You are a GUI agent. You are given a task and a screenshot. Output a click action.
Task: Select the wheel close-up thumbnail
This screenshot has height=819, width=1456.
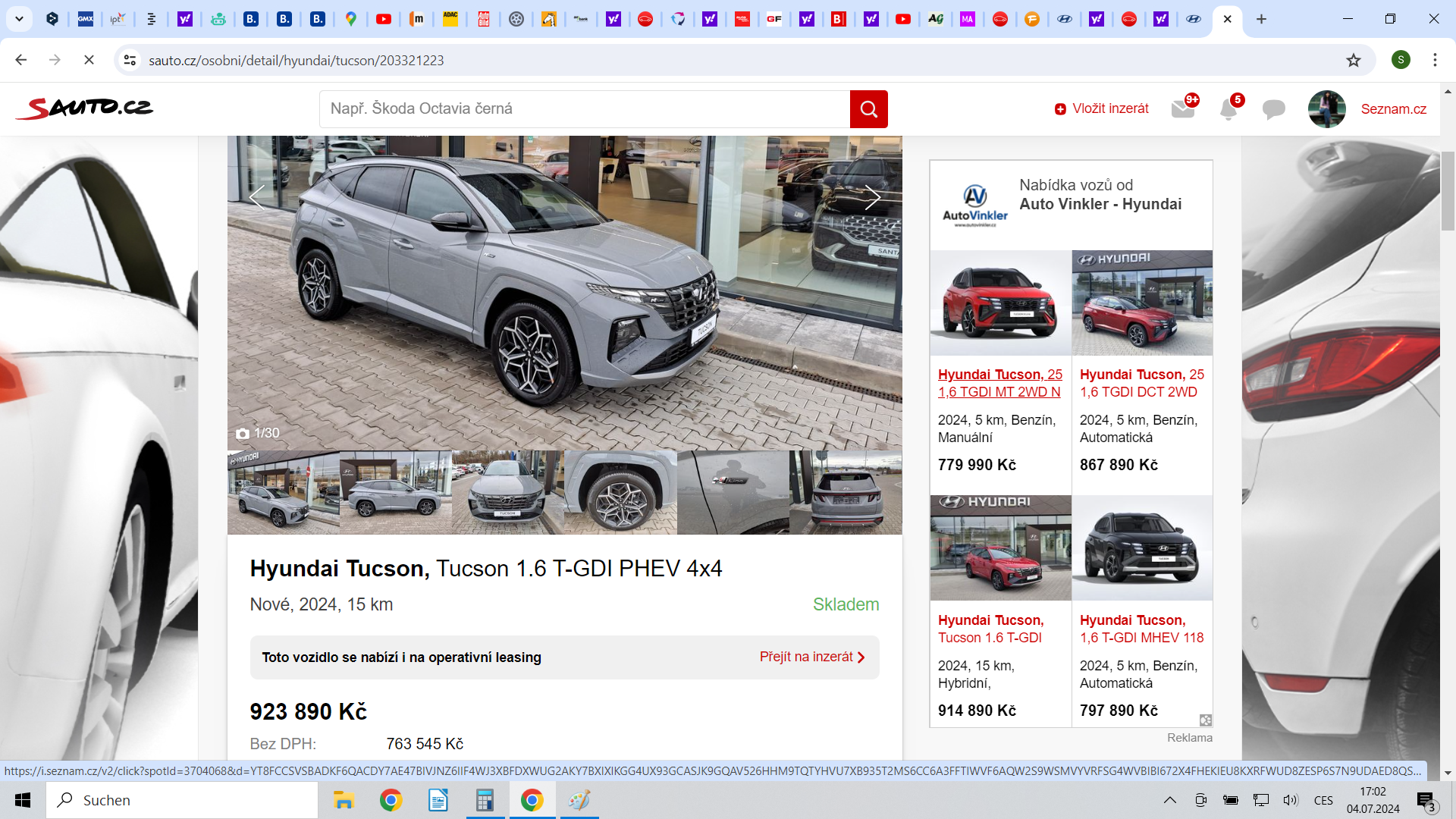(x=620, y=493)
